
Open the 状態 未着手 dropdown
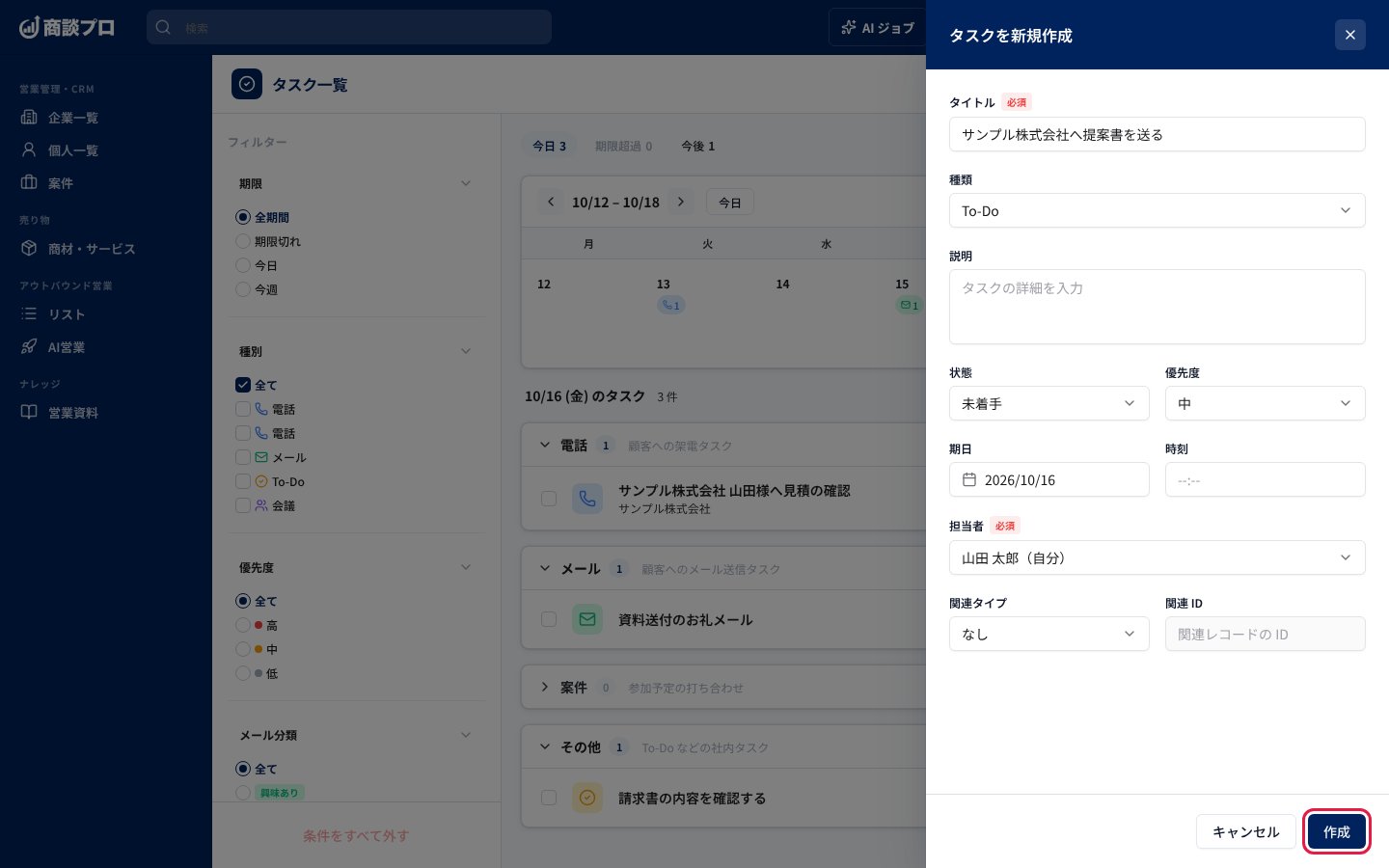tap(1049, 403)
